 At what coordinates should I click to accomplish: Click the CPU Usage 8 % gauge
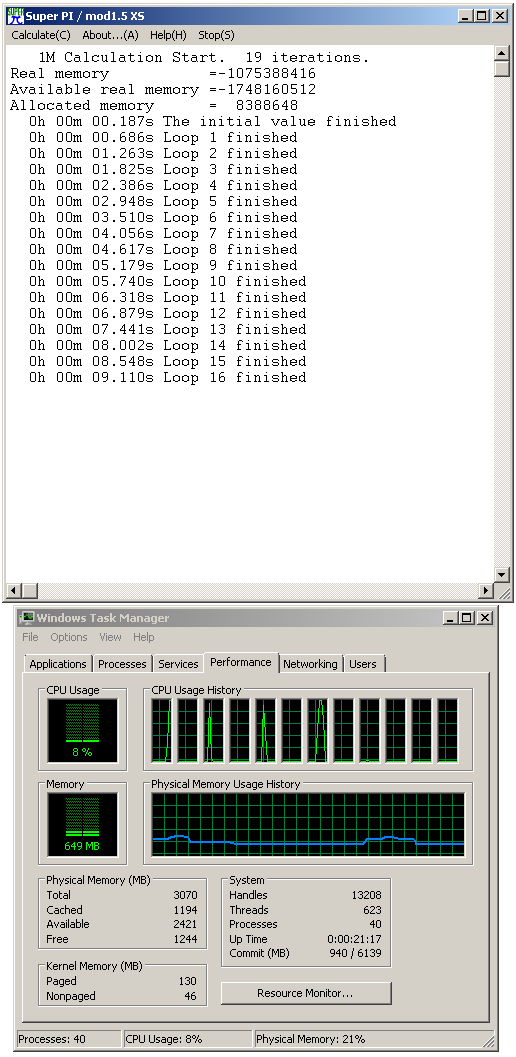[82, 731]
